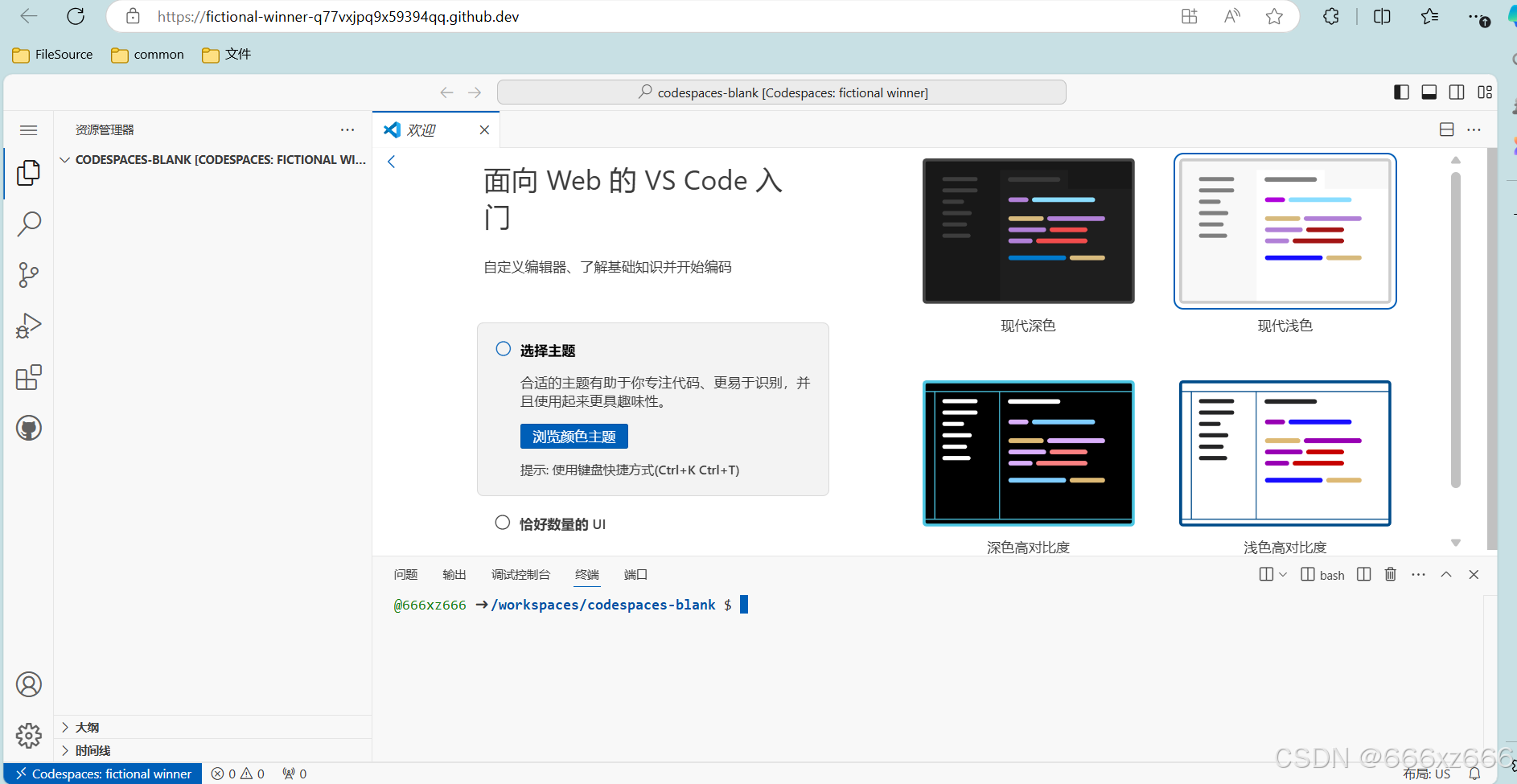Choose the 浅色高对比度 theme thumbnail
Viewport: 1517px width, 784px height.
1285,454
